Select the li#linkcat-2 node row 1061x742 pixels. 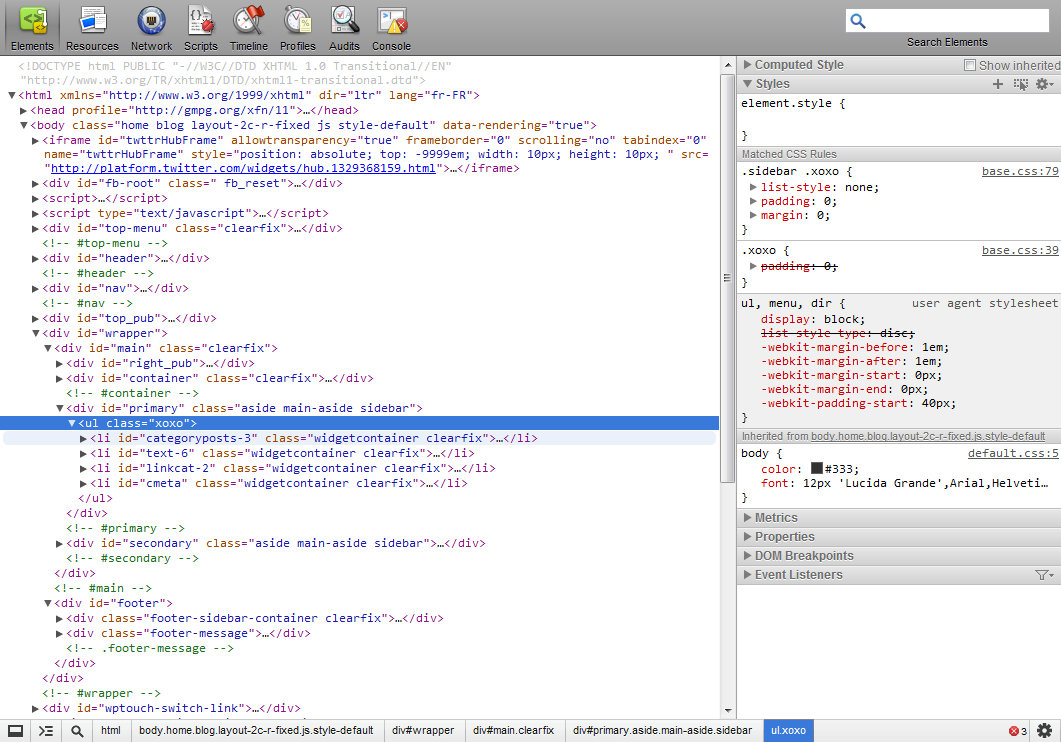point(359,468)
